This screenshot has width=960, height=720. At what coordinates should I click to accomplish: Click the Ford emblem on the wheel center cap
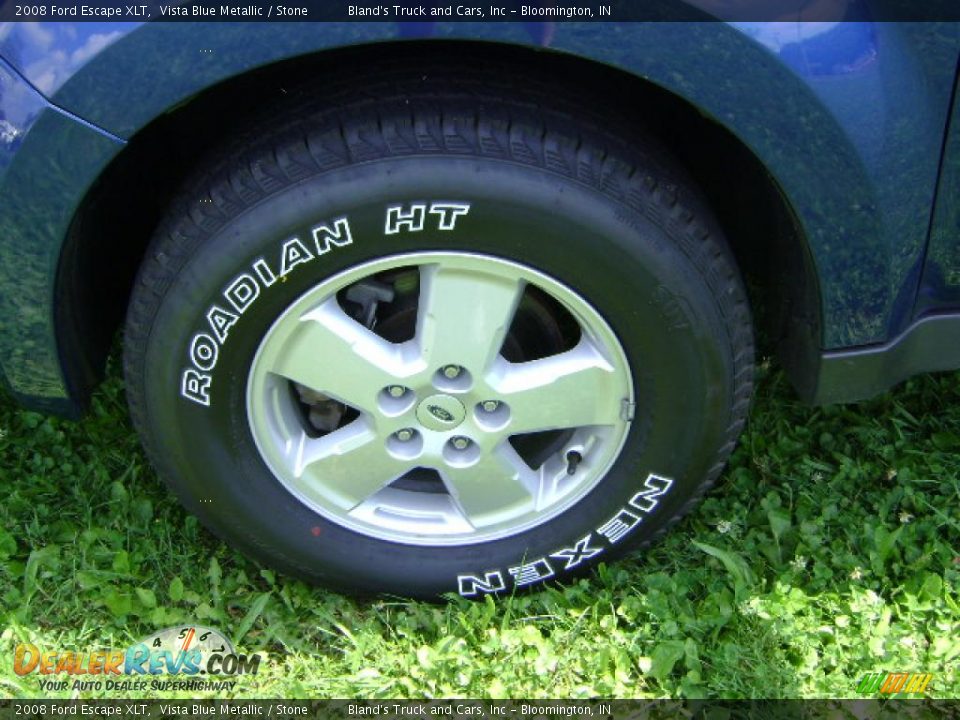tap(440, 412)
